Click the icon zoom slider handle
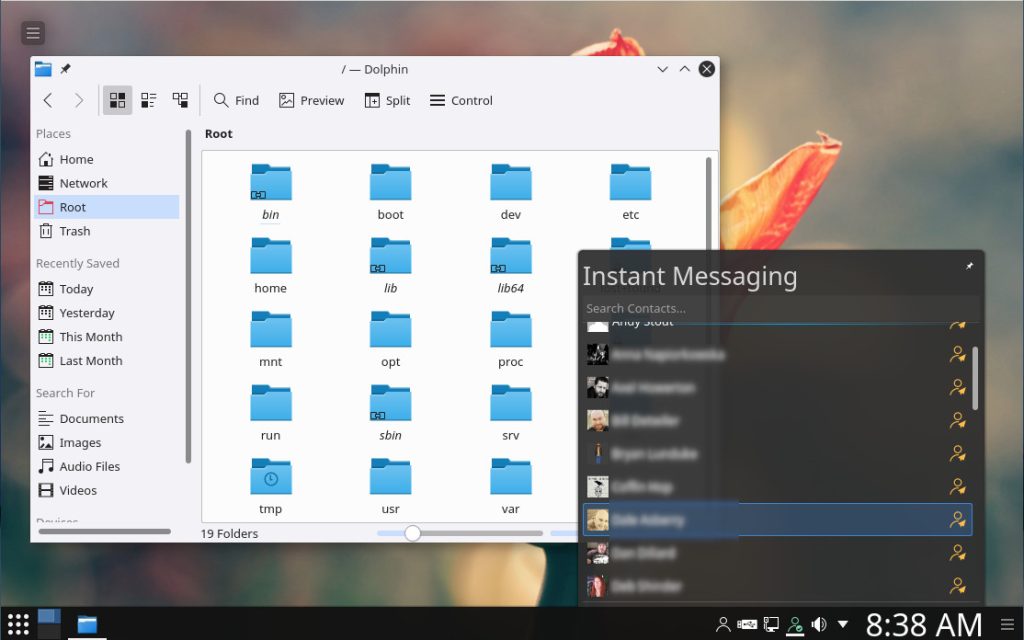 [412, 534]
